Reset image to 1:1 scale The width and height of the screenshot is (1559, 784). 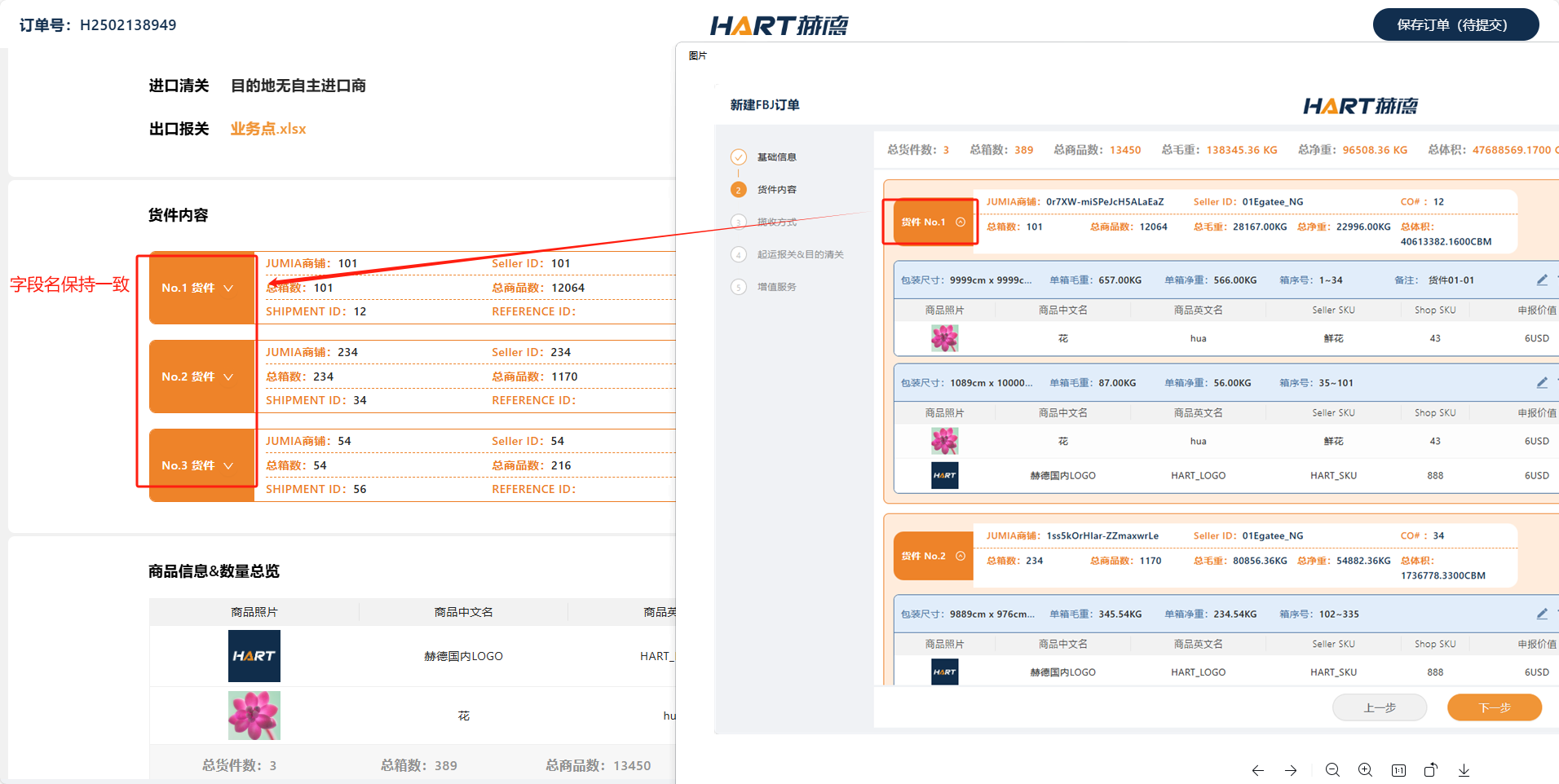[x=1398, y=770]
